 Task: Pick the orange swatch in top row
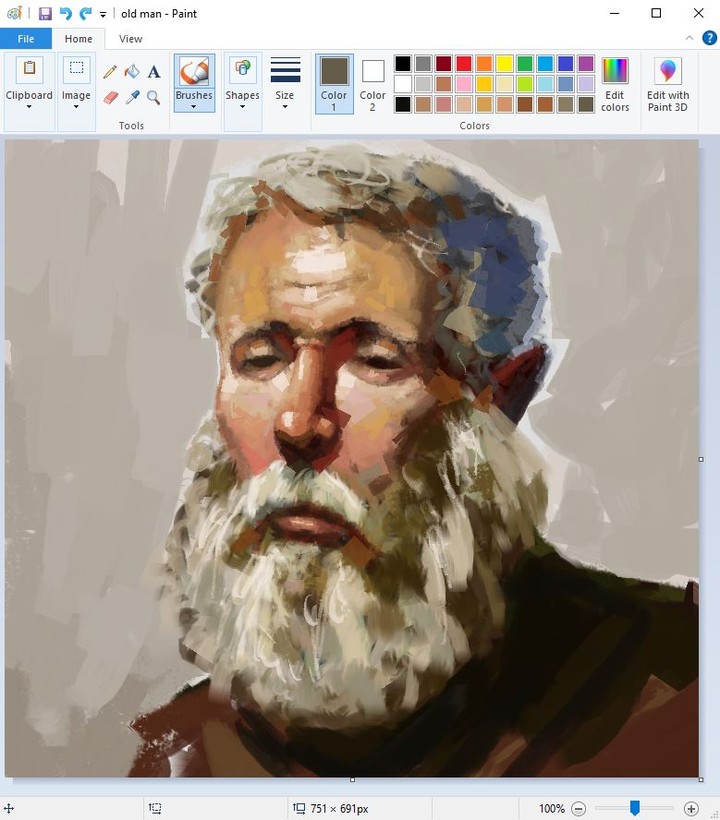(484, 63)
